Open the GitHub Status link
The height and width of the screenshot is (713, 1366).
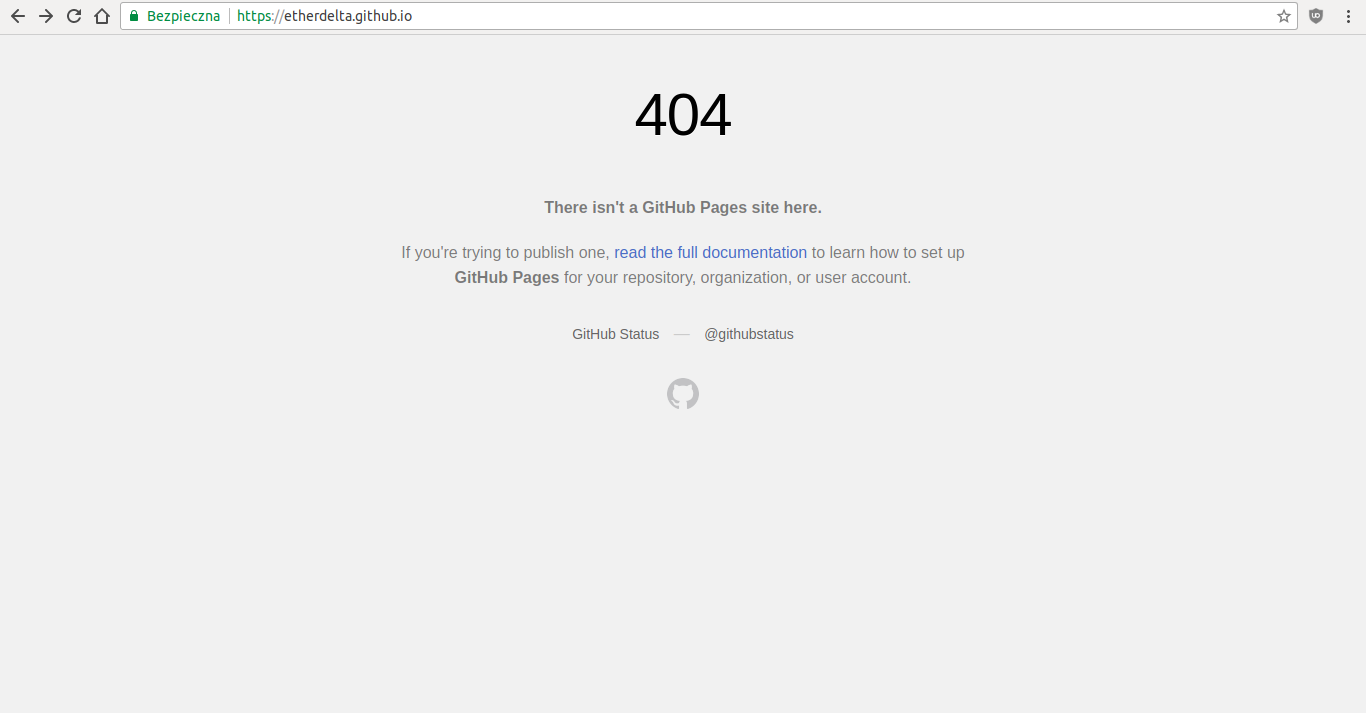(x=616, y=334)
